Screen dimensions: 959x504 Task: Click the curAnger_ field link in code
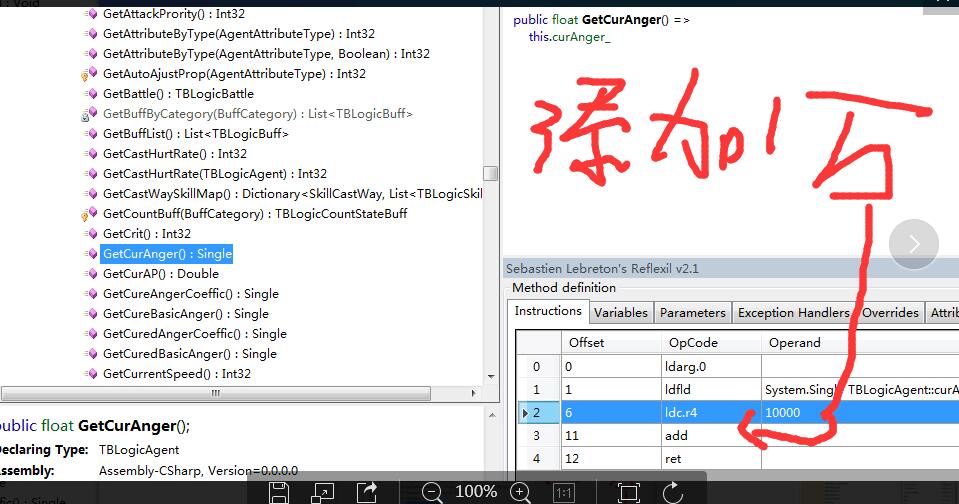click(581, 37)
